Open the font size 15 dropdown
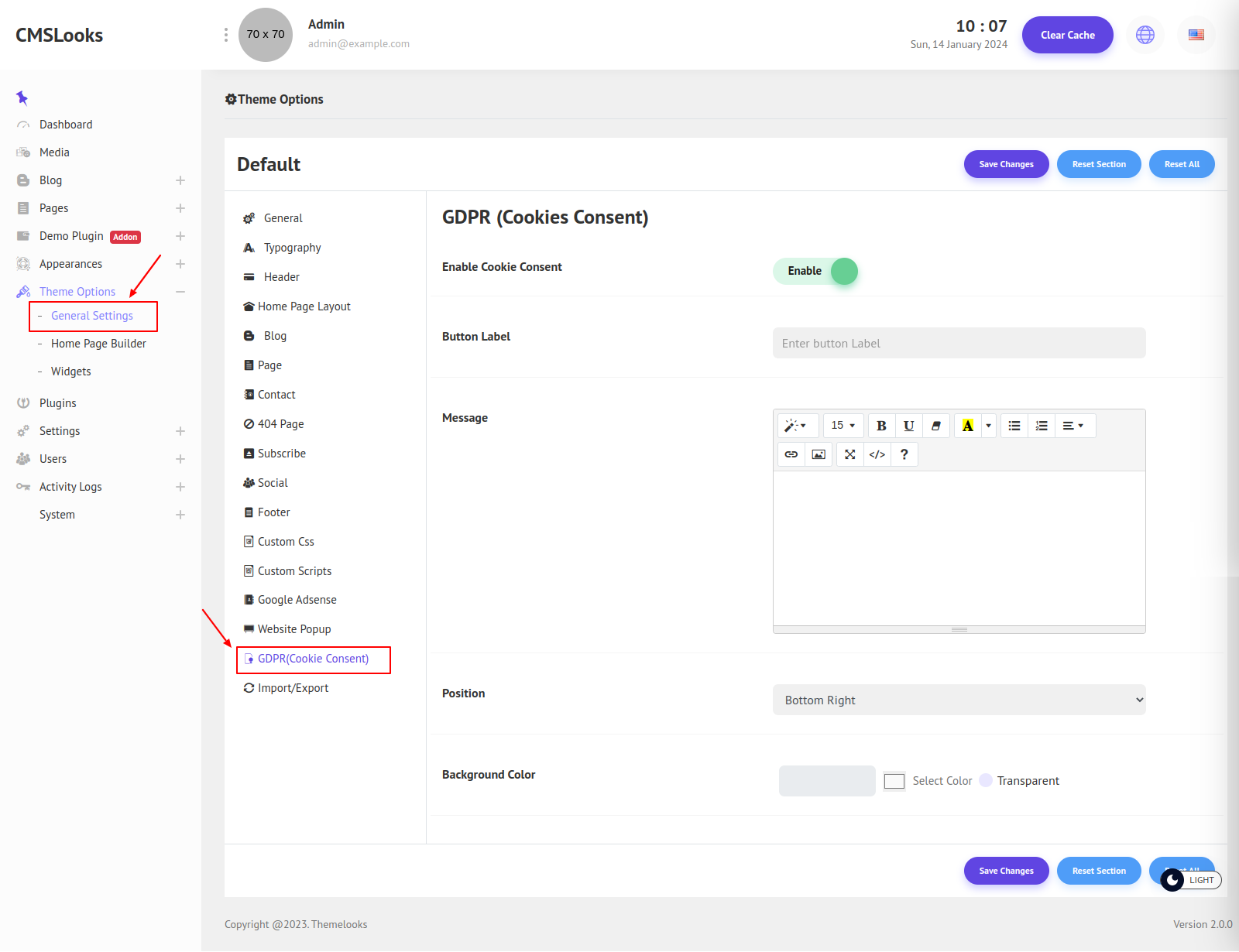 tap(843, 426)
